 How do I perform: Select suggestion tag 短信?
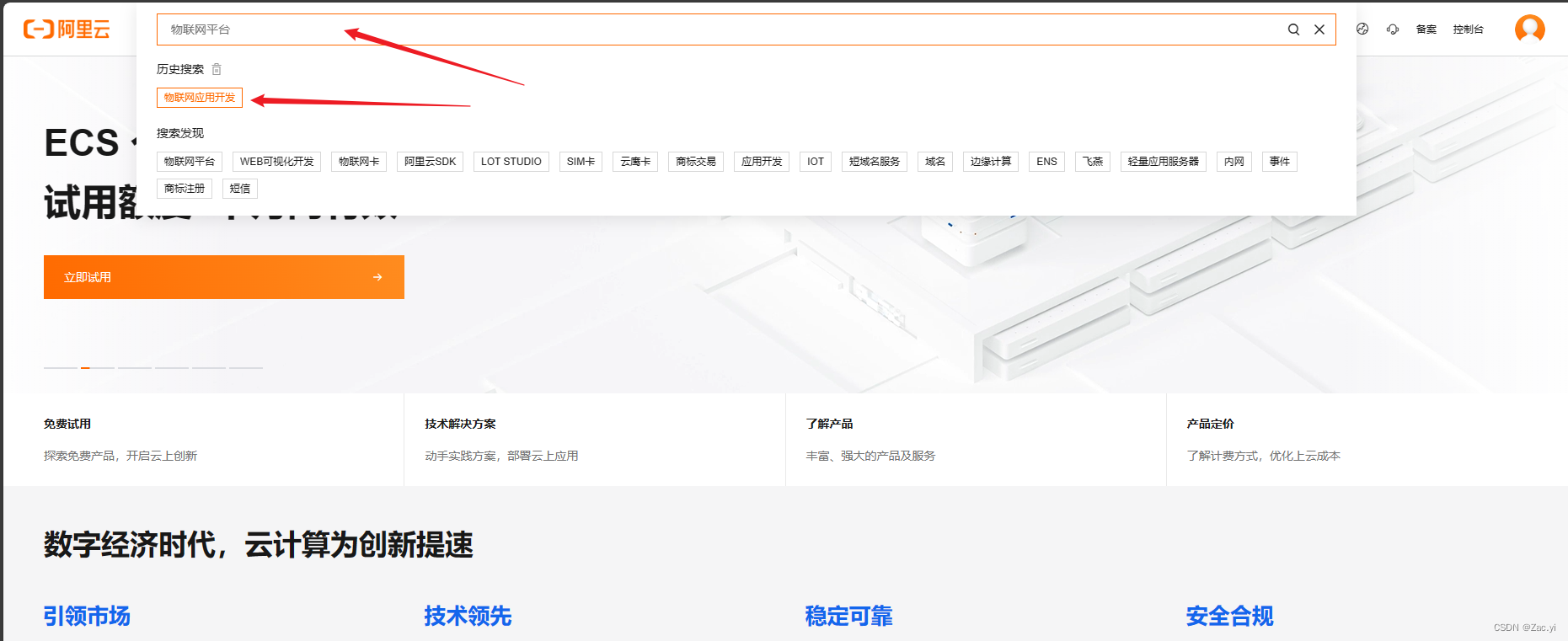click(x=240, y=189)
